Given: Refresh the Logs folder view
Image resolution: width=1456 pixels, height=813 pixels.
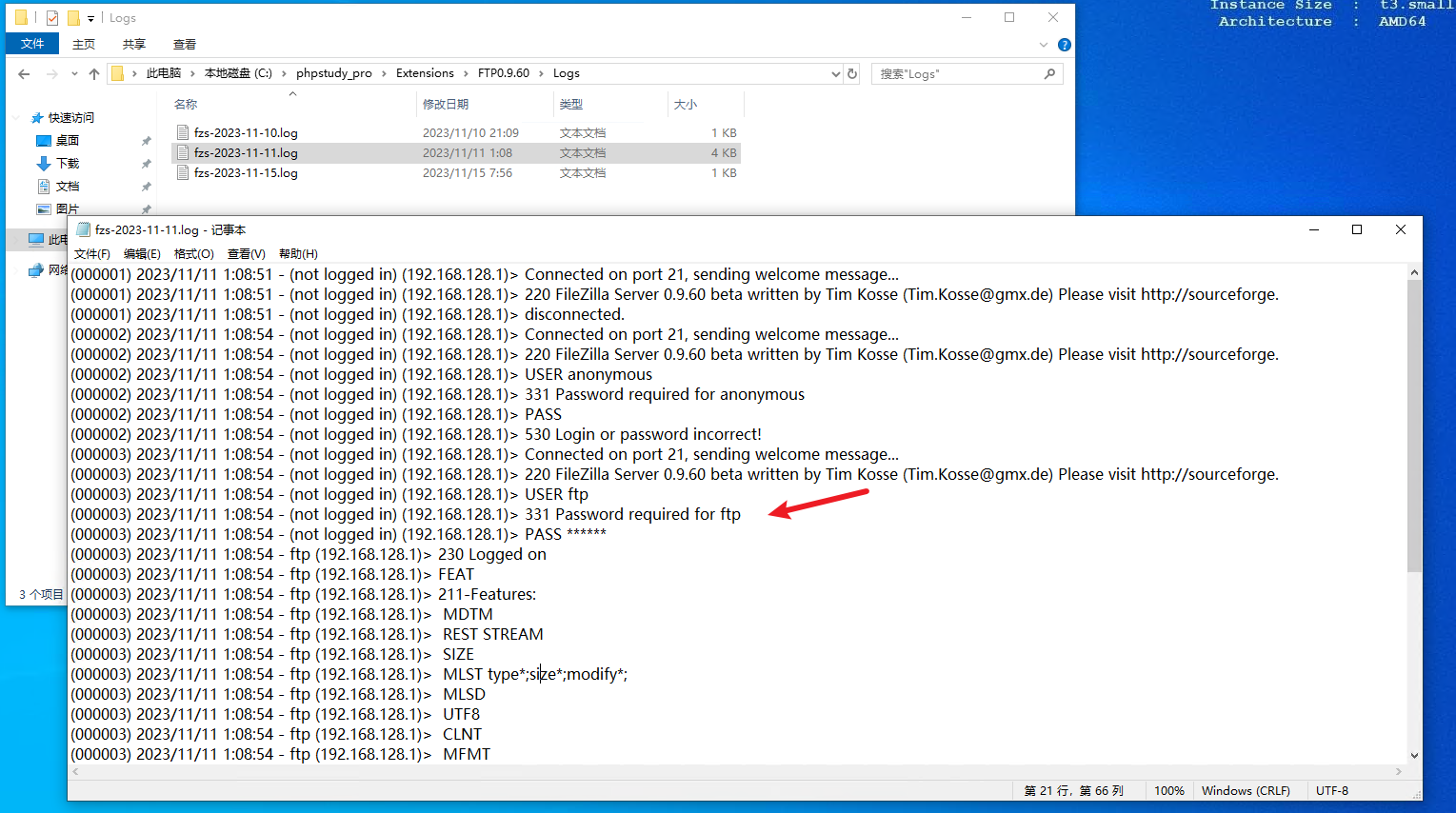Looking at the screenshot, I should (x=852, y=73).
